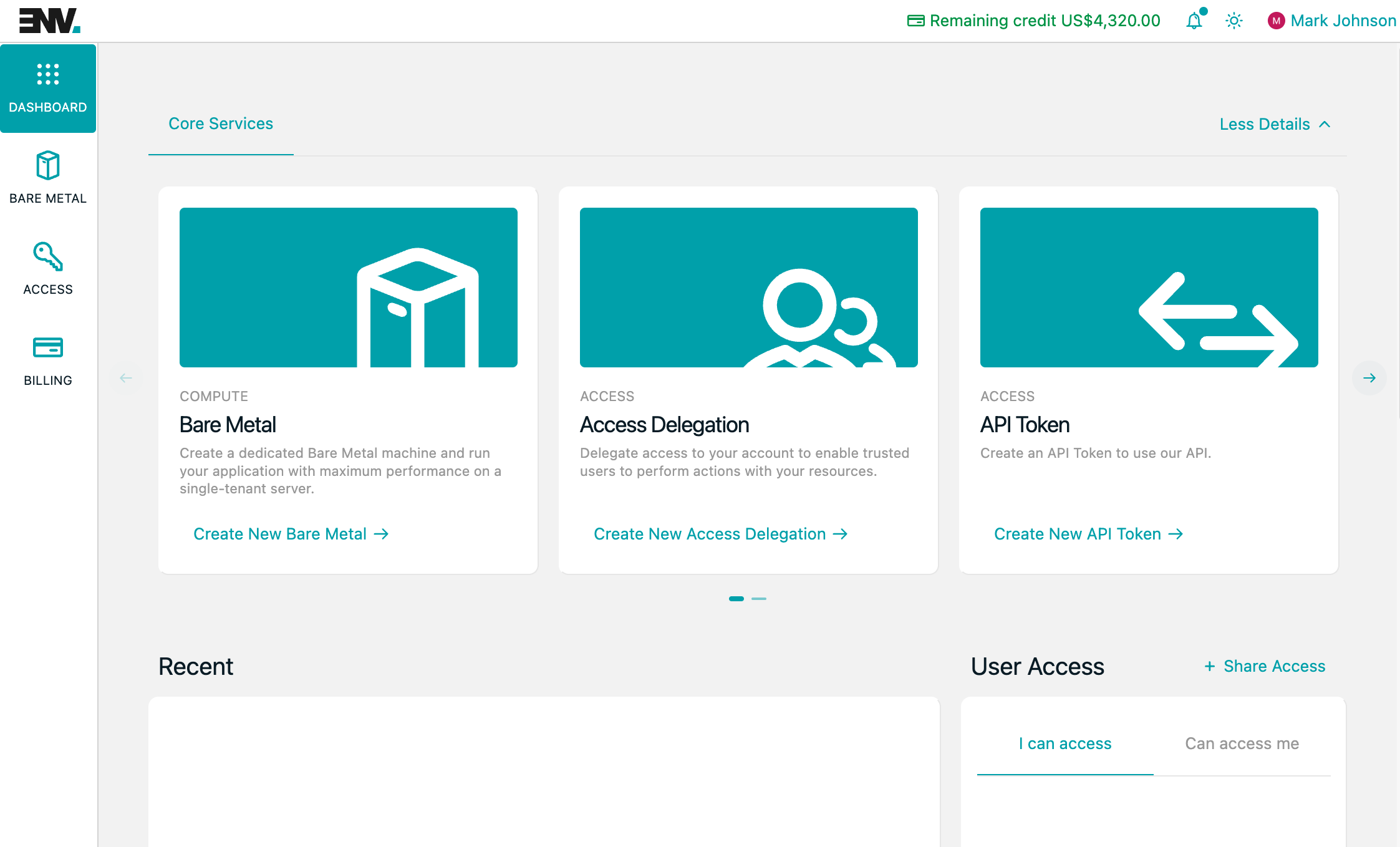Select the Core Services tab

coord(221,124)
